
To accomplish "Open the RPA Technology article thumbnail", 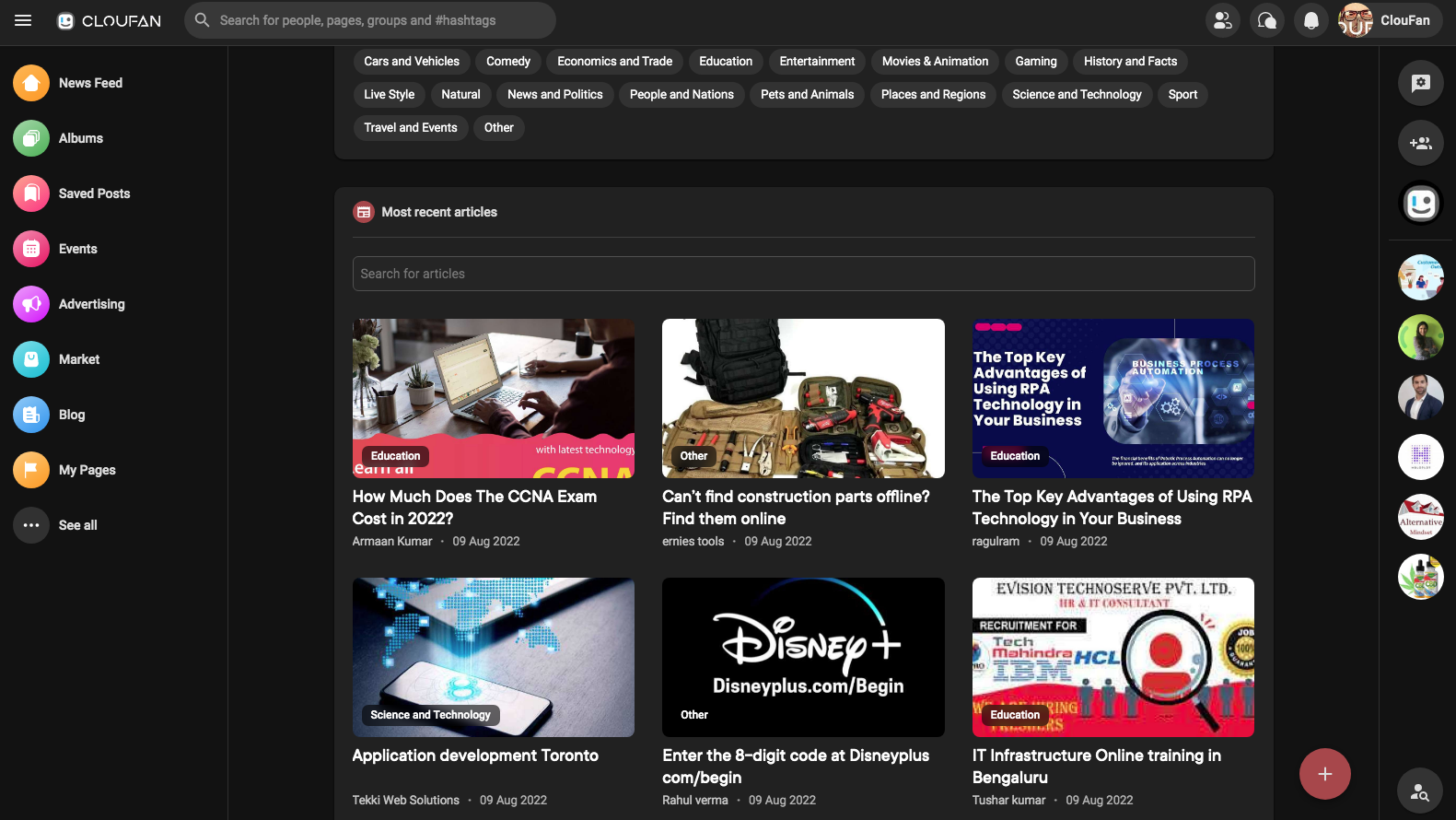I will 1113,398.
